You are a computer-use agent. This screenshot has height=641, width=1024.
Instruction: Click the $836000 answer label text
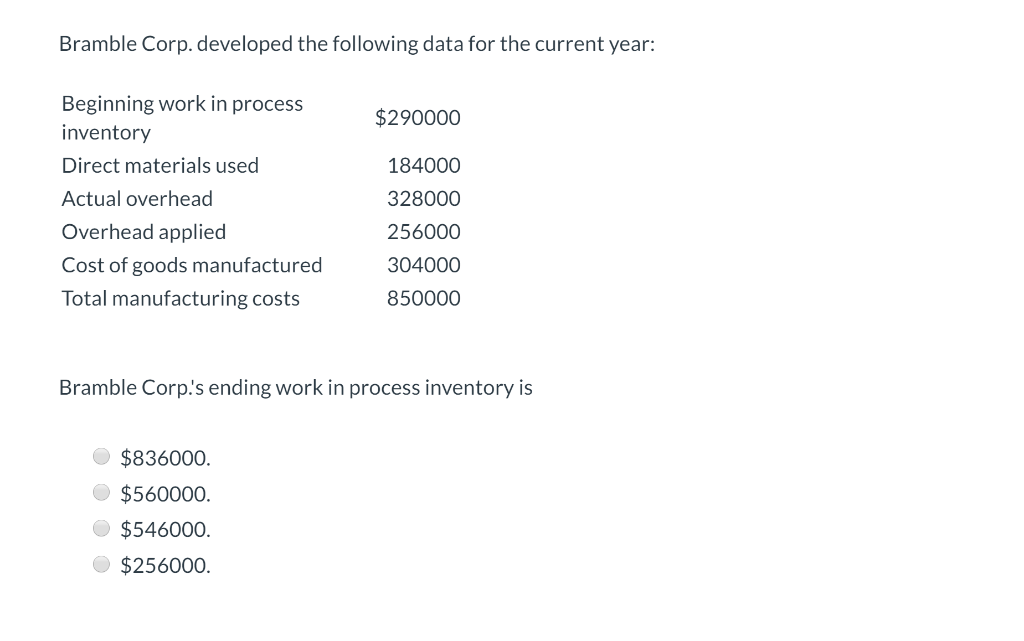pos(165,457)
